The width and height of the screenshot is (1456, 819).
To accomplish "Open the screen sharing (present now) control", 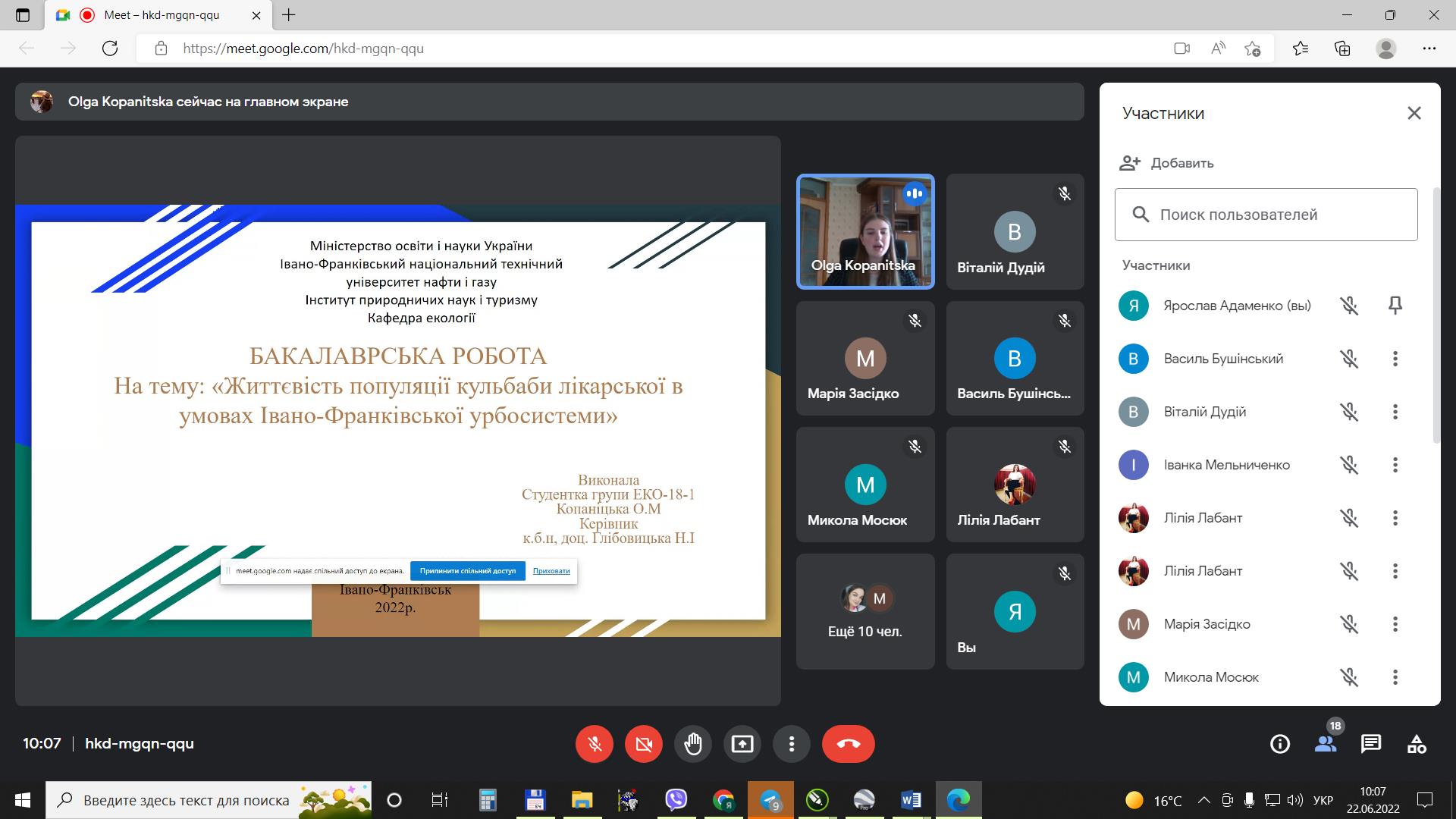I will 742,744.
